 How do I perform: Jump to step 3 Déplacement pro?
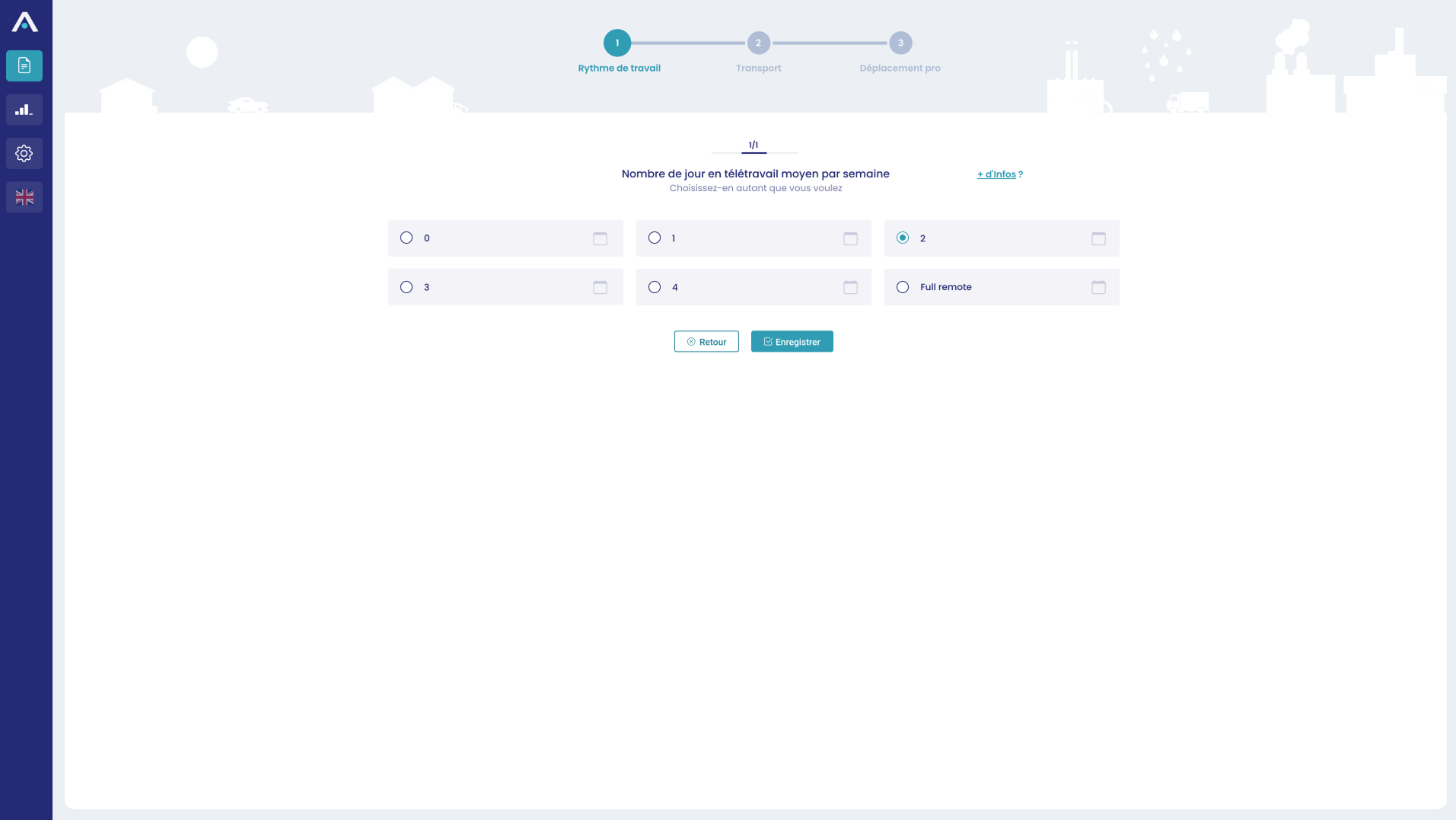click(x=900, y=43)
